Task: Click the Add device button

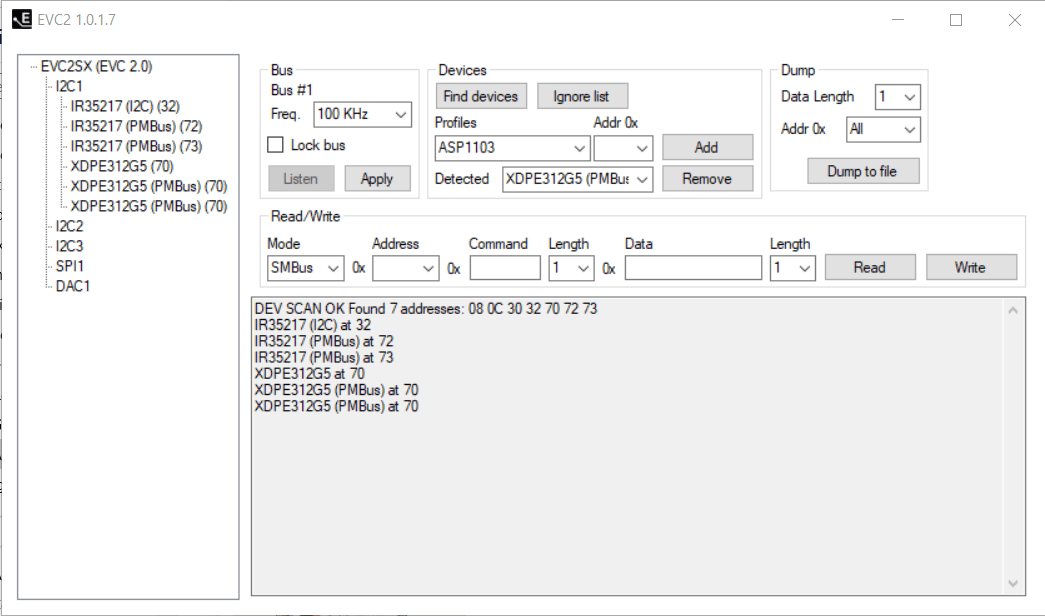Action: click(707, 147)
